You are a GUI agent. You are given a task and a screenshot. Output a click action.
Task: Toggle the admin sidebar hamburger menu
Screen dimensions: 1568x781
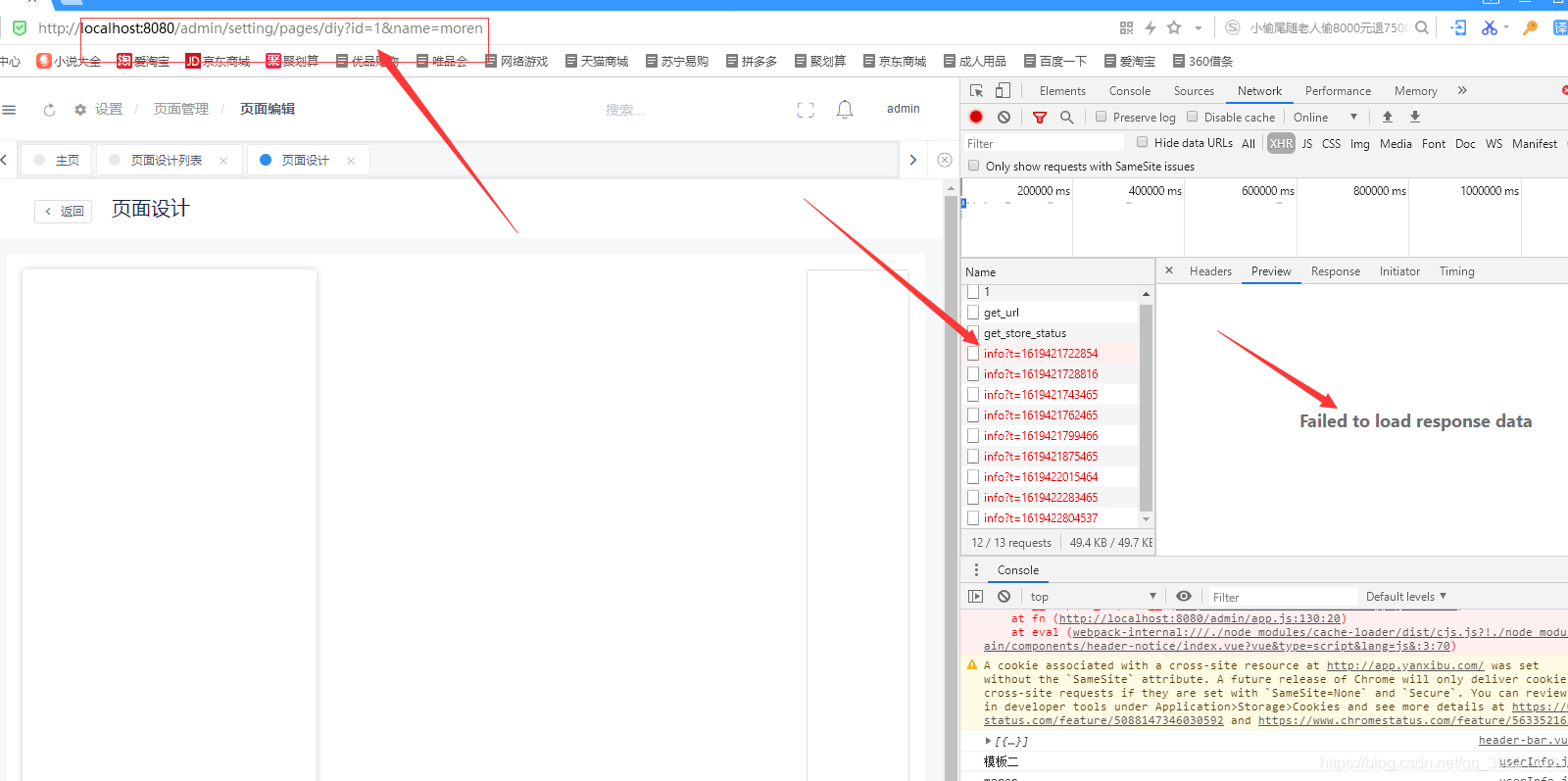[9, 109]
